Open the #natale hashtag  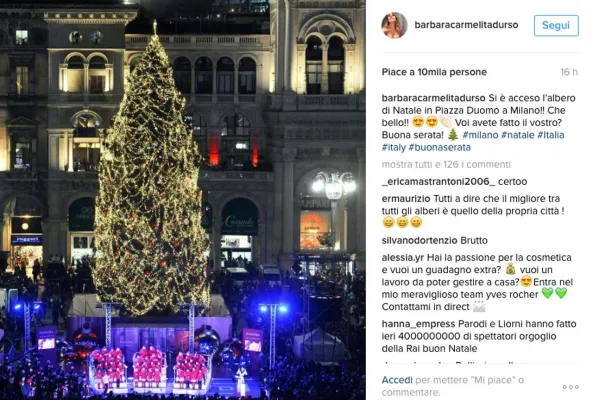(518, 135)
